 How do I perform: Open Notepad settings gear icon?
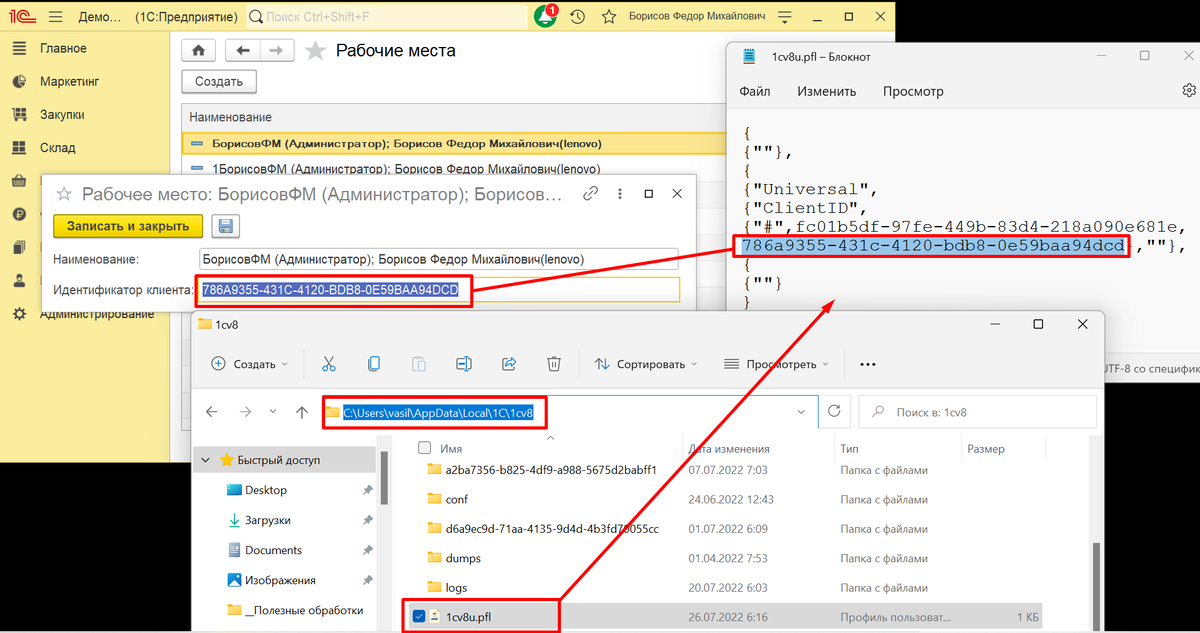pyautogui.click(x=1189, y=91)
